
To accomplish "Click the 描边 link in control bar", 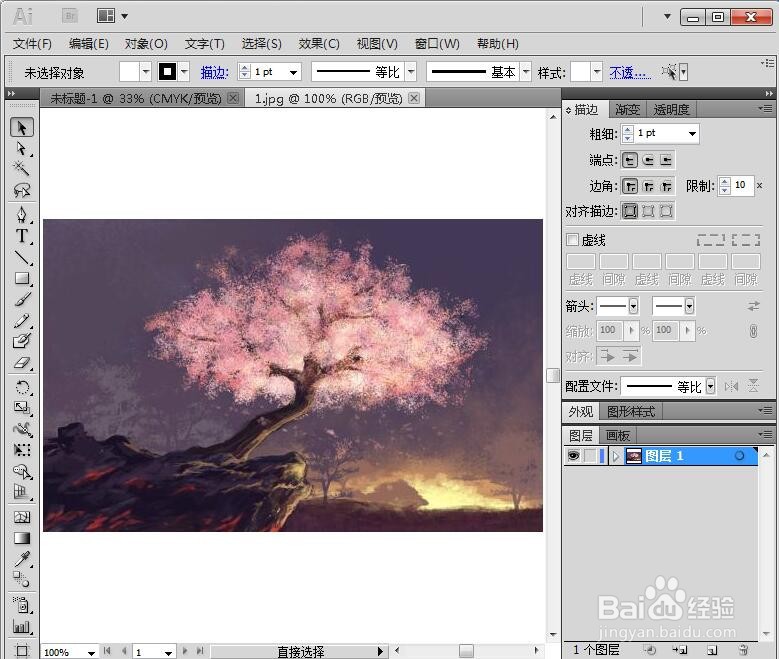I will pyautogui.click(x=215, y=73).
